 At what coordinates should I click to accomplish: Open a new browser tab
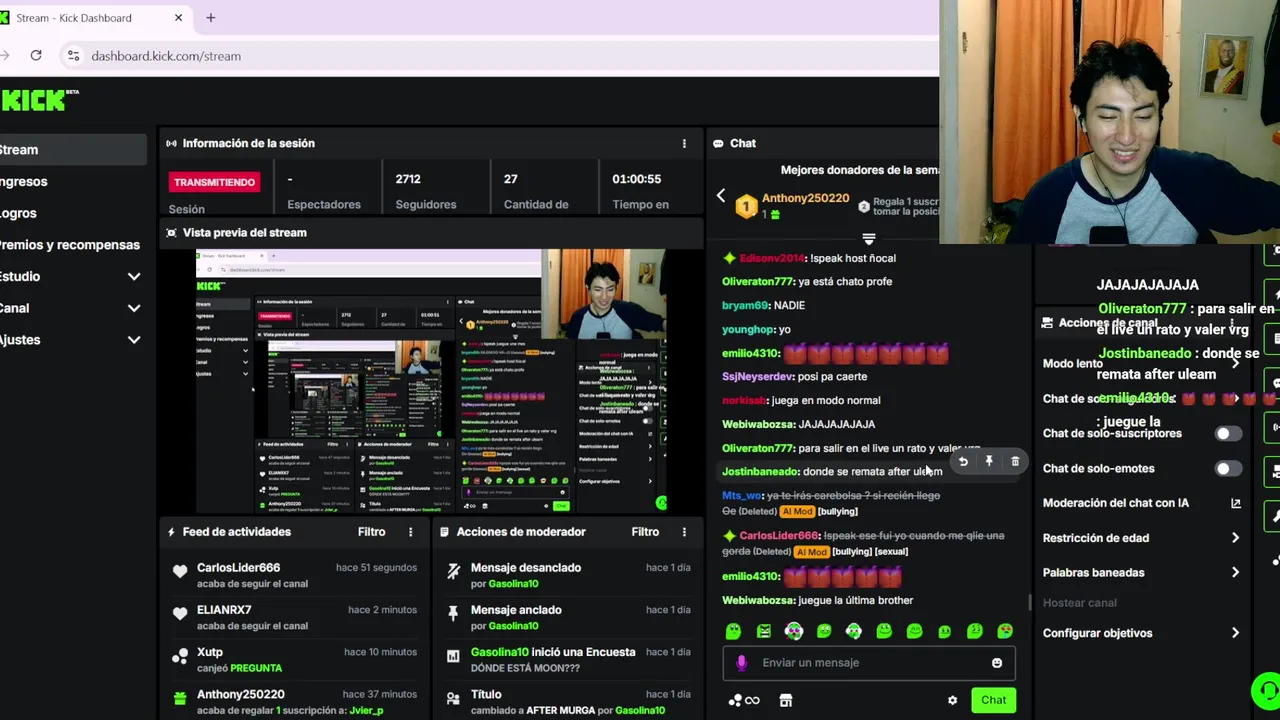(x=210, y=18)
